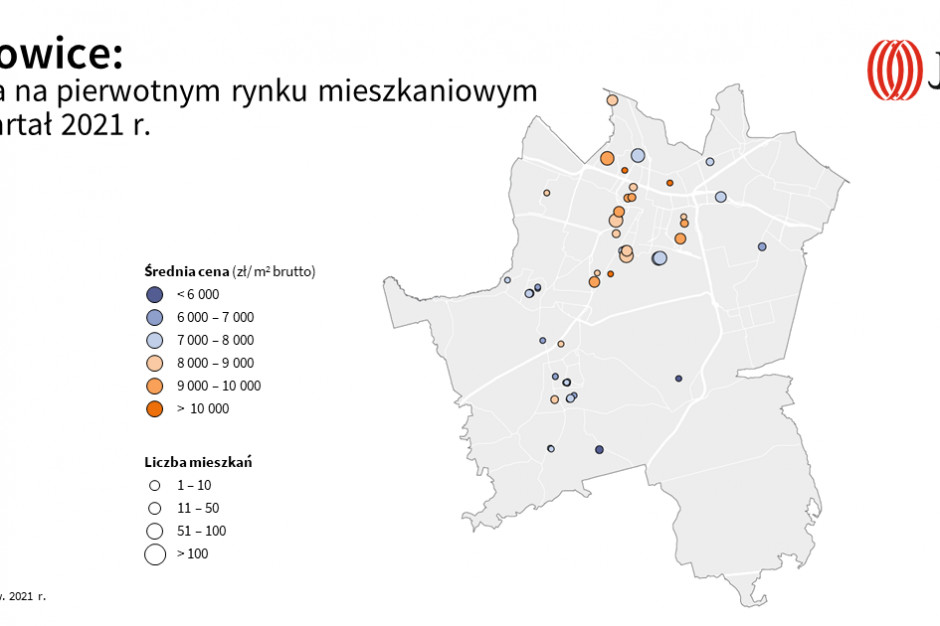Click the 'pierwotnym rynku mieszkaniowym' subtitle text
This screenshot has width=940, height=626.
pos(297,92)
